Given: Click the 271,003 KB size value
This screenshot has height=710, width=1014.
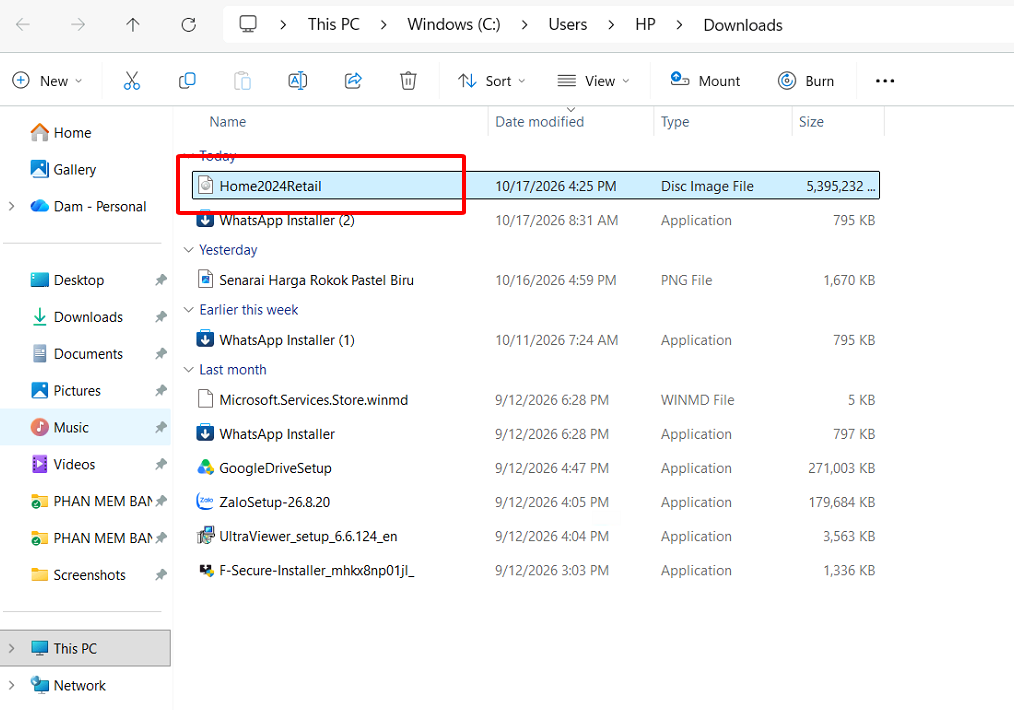Looking at the screenshot, I should point(841,468).
